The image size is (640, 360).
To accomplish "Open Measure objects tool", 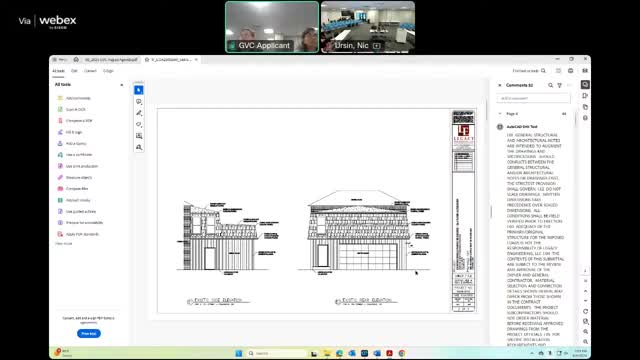I will coord(75,178).
